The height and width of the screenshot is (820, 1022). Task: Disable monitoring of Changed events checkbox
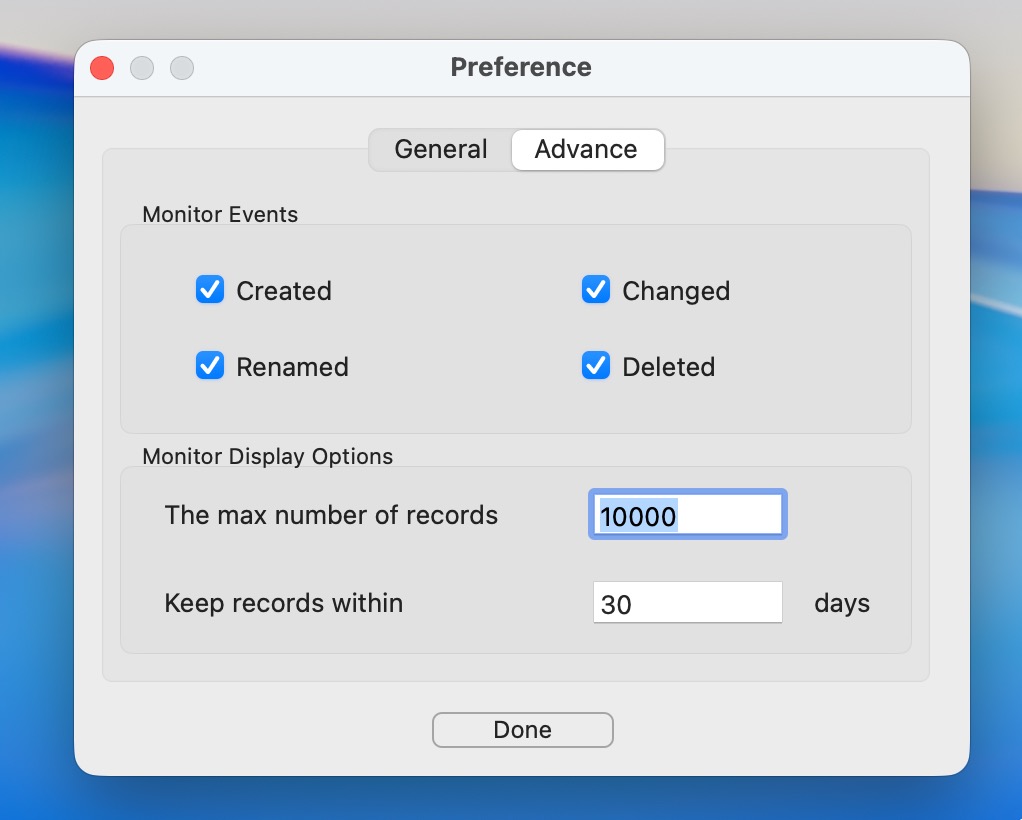pos(596,290)
